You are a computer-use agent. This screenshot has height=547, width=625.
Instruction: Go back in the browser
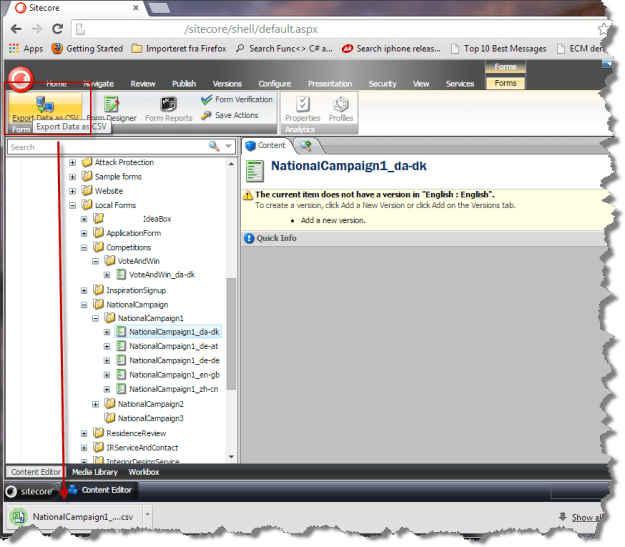click(x=16, y=29)
